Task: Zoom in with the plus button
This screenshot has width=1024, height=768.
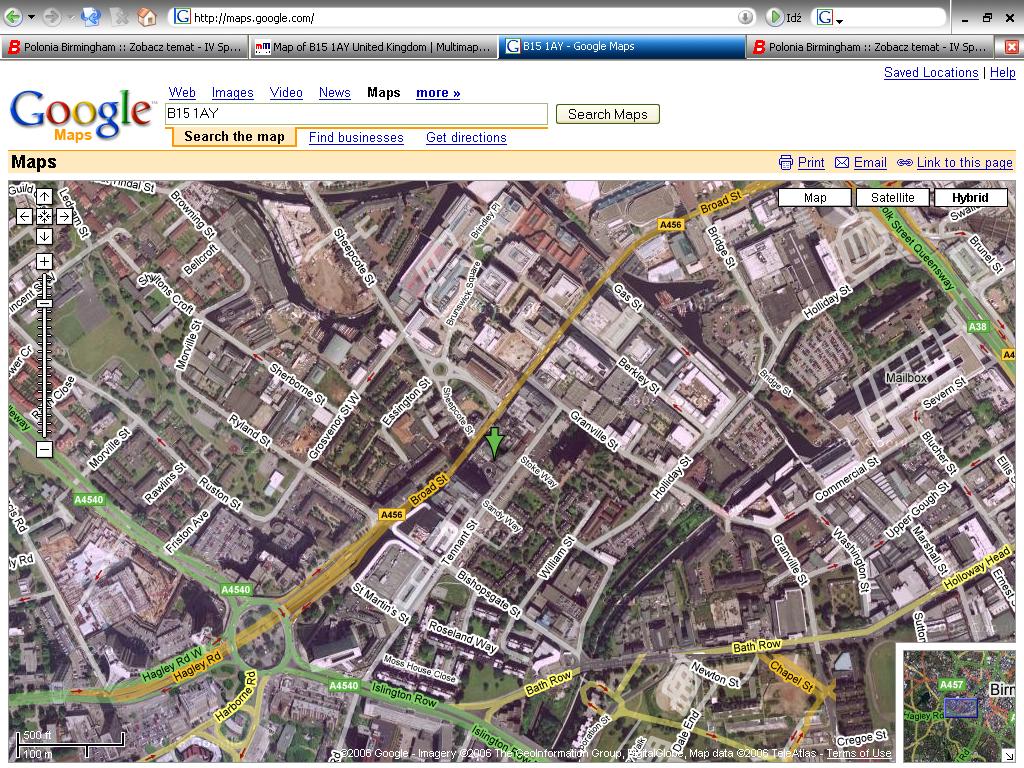Action: click(x=44, y=262)
